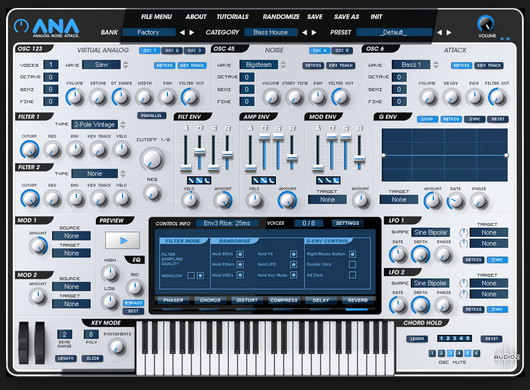This screenshot has width=530, height=390.
Task: Adjust the master Volume knob
Action: tap(486, 24)
